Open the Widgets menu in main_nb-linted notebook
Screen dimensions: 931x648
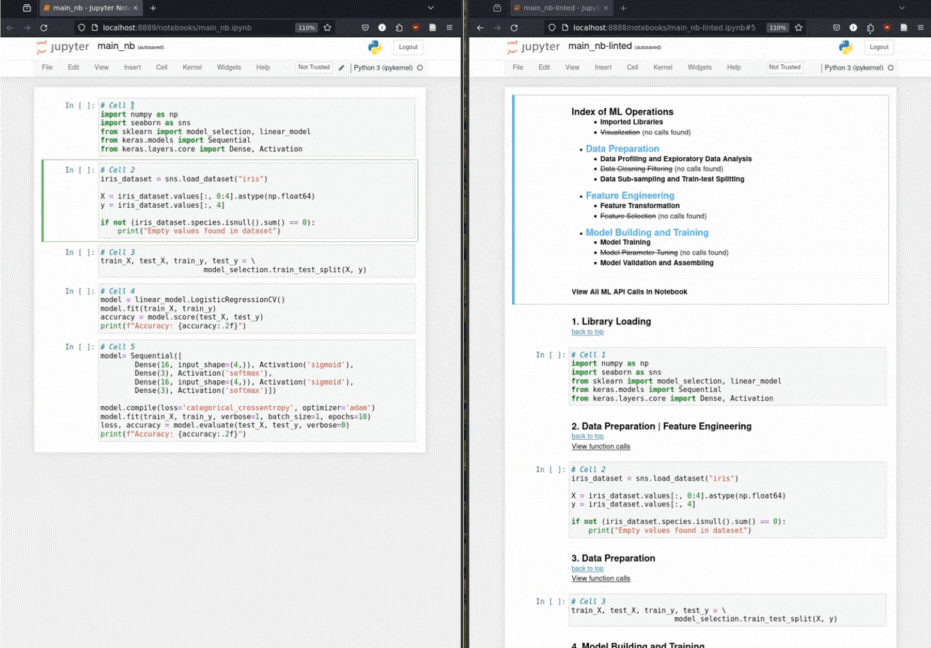click(x=699, y=68)
